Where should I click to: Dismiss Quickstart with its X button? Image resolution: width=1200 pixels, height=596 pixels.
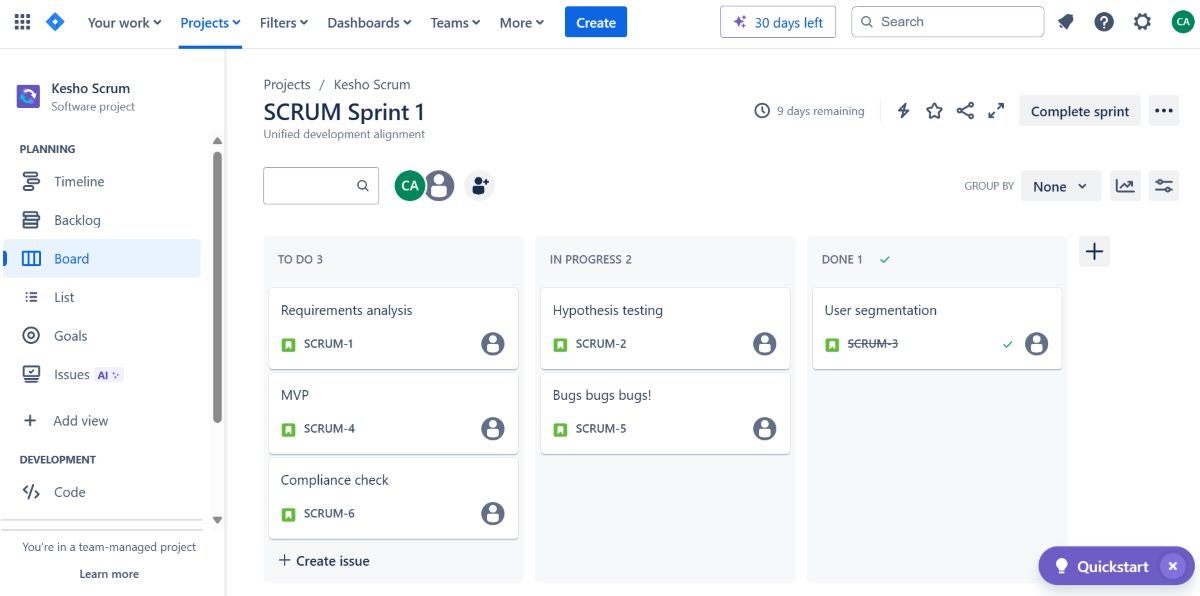pos(1173,566)
